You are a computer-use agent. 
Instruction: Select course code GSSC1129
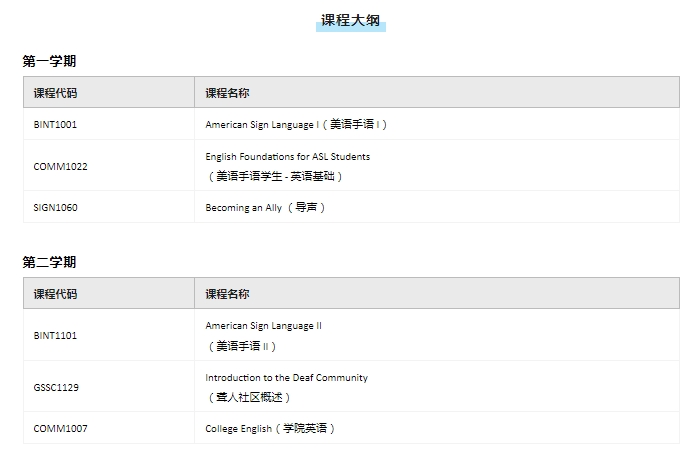(x=55, y=387)
